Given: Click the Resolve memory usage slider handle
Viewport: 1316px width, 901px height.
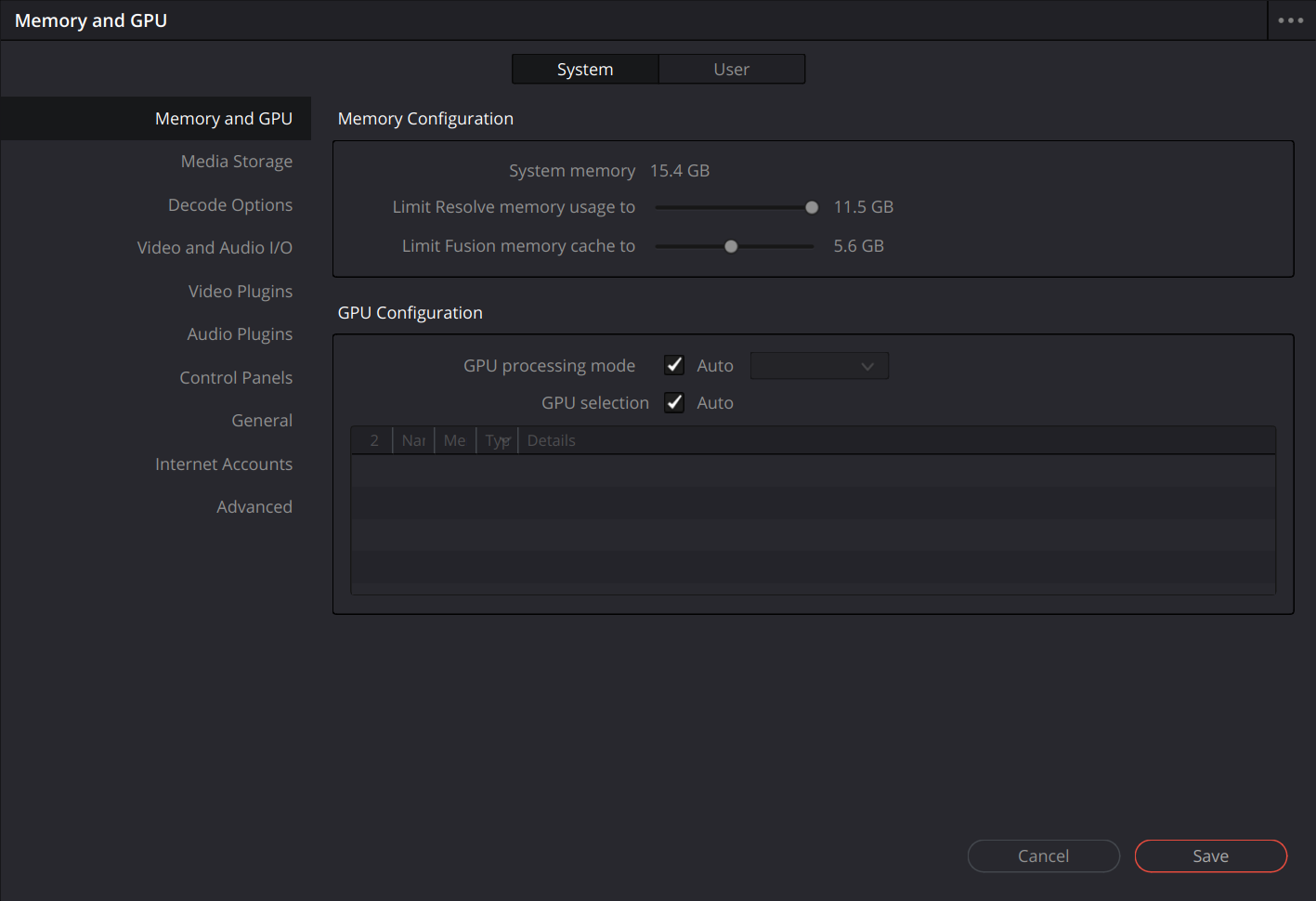Looking at the screenshot, I should tap(812, 207).
